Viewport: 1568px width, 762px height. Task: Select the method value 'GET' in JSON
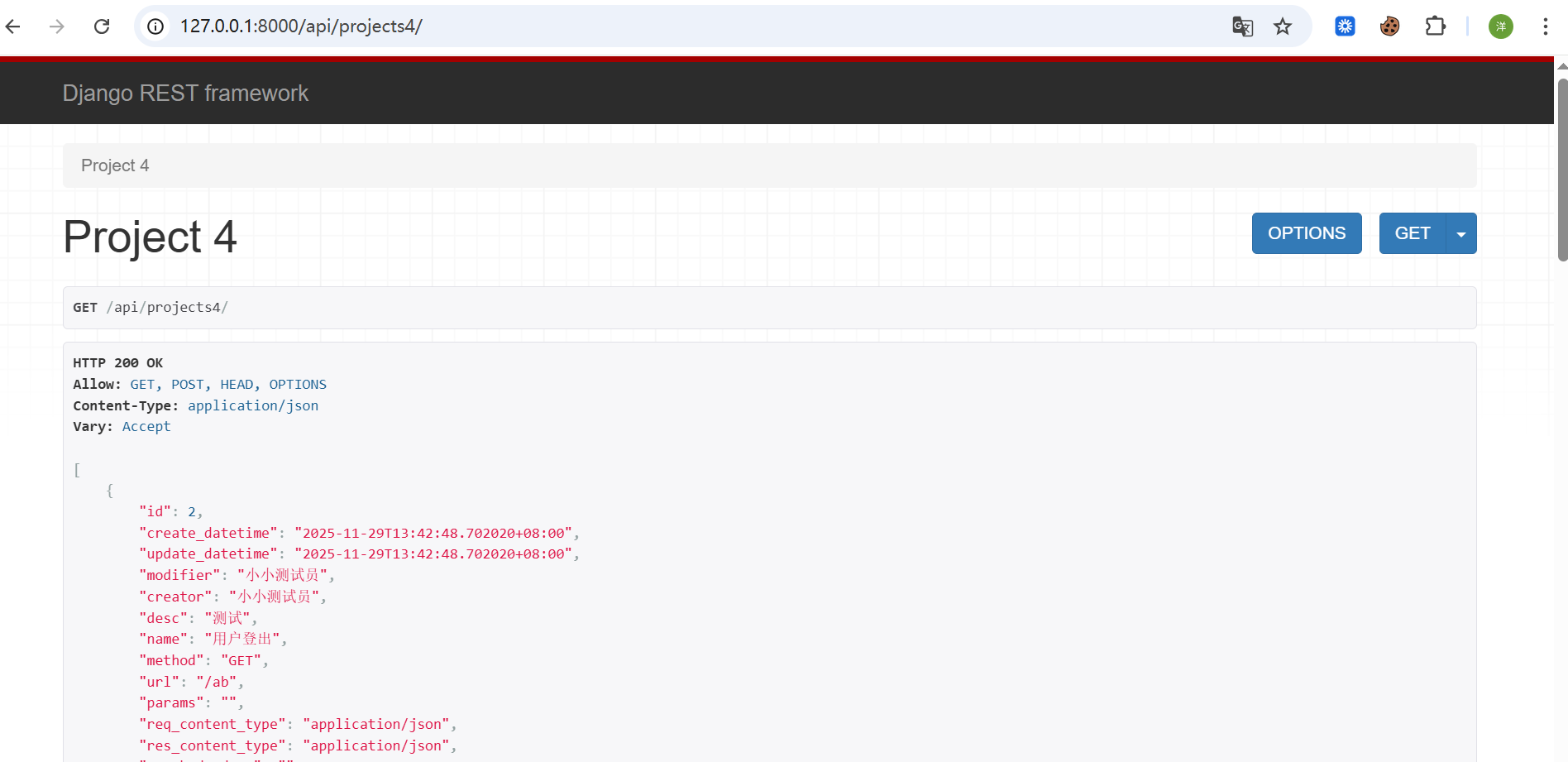241,660
